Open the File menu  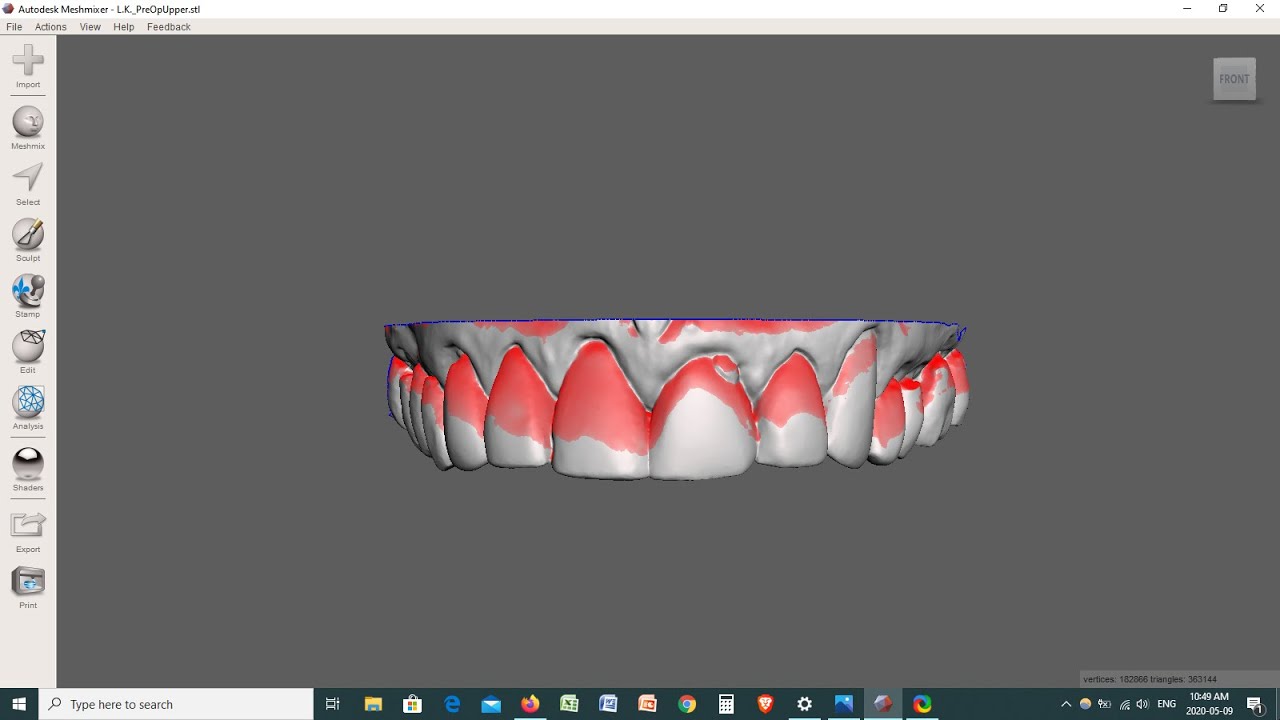(x=14, y=27)
